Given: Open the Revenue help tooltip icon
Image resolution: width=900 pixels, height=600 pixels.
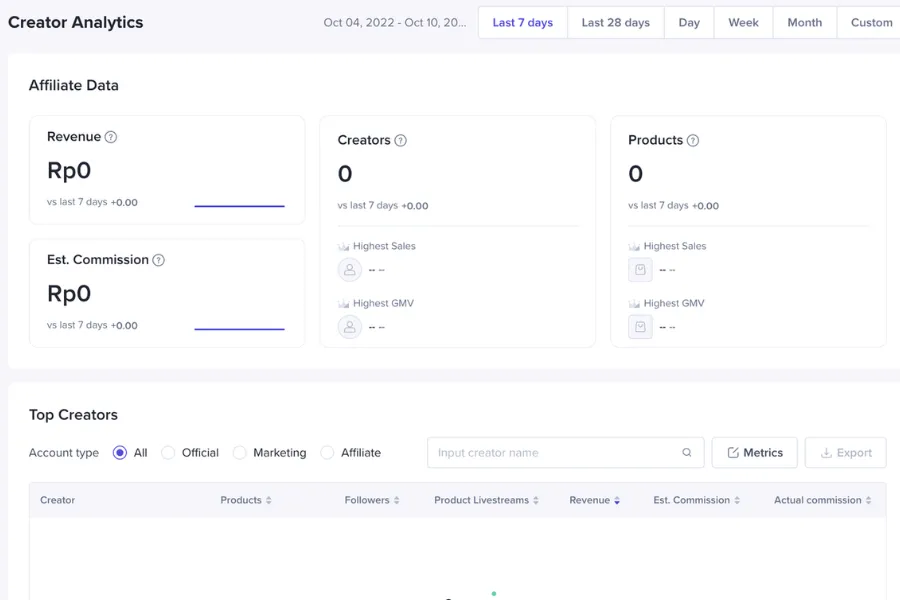Looking at the screenshot, I should point(111,137).
